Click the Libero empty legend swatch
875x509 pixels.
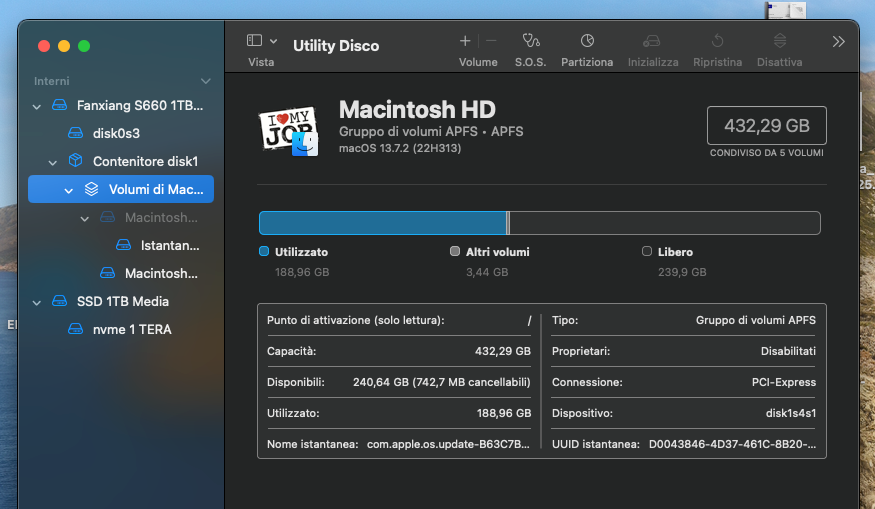point(647,251)
